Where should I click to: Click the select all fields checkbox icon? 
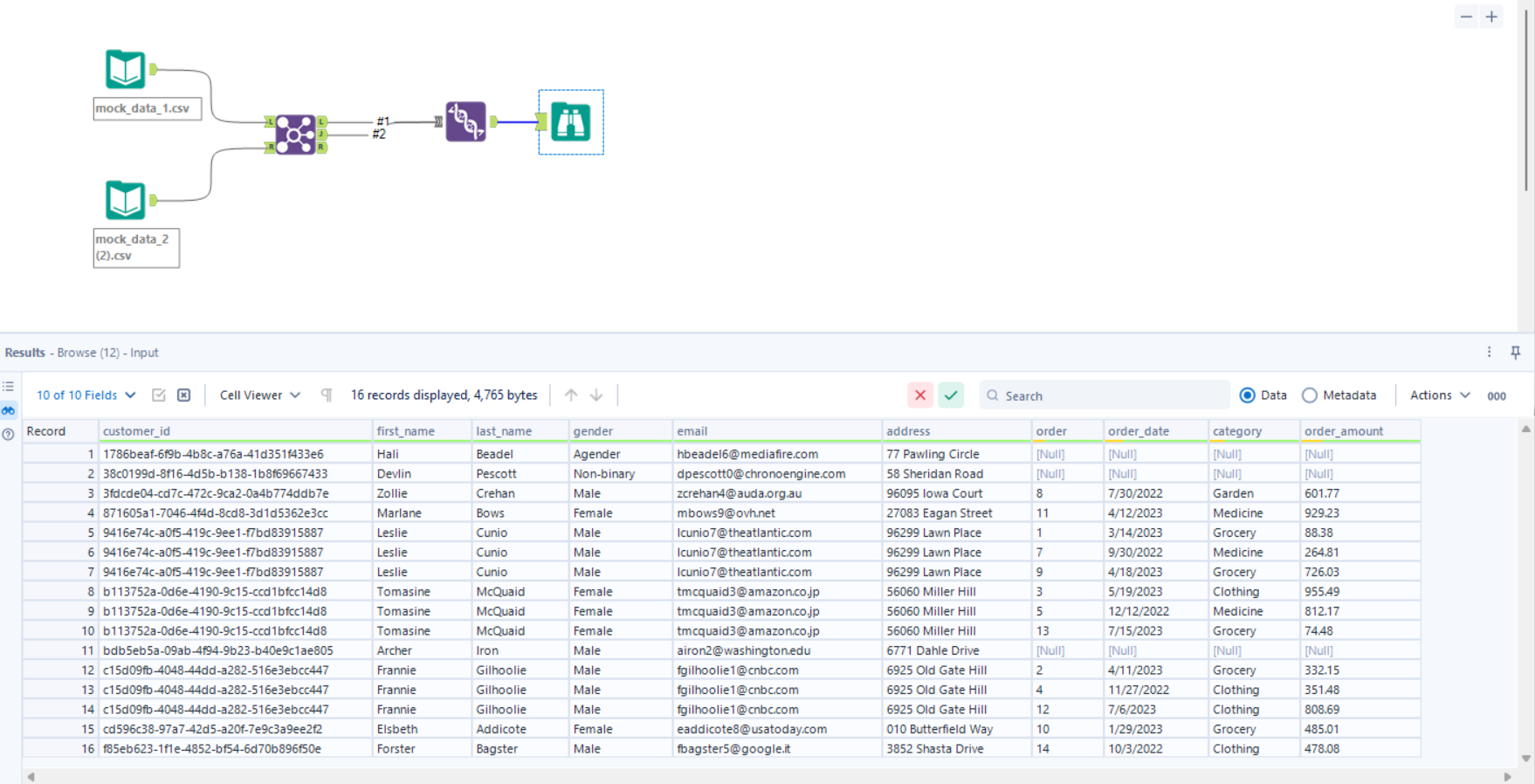coord(159,395)
